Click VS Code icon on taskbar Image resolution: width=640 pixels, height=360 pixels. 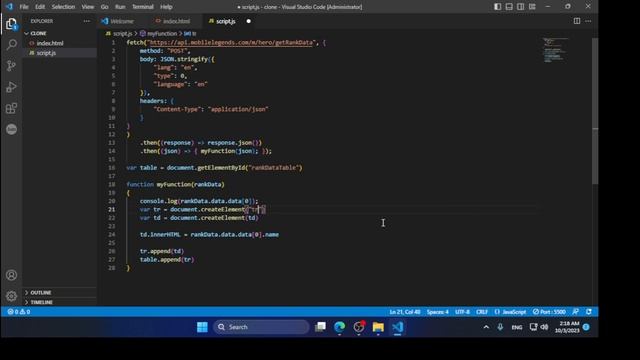point(398,327)
